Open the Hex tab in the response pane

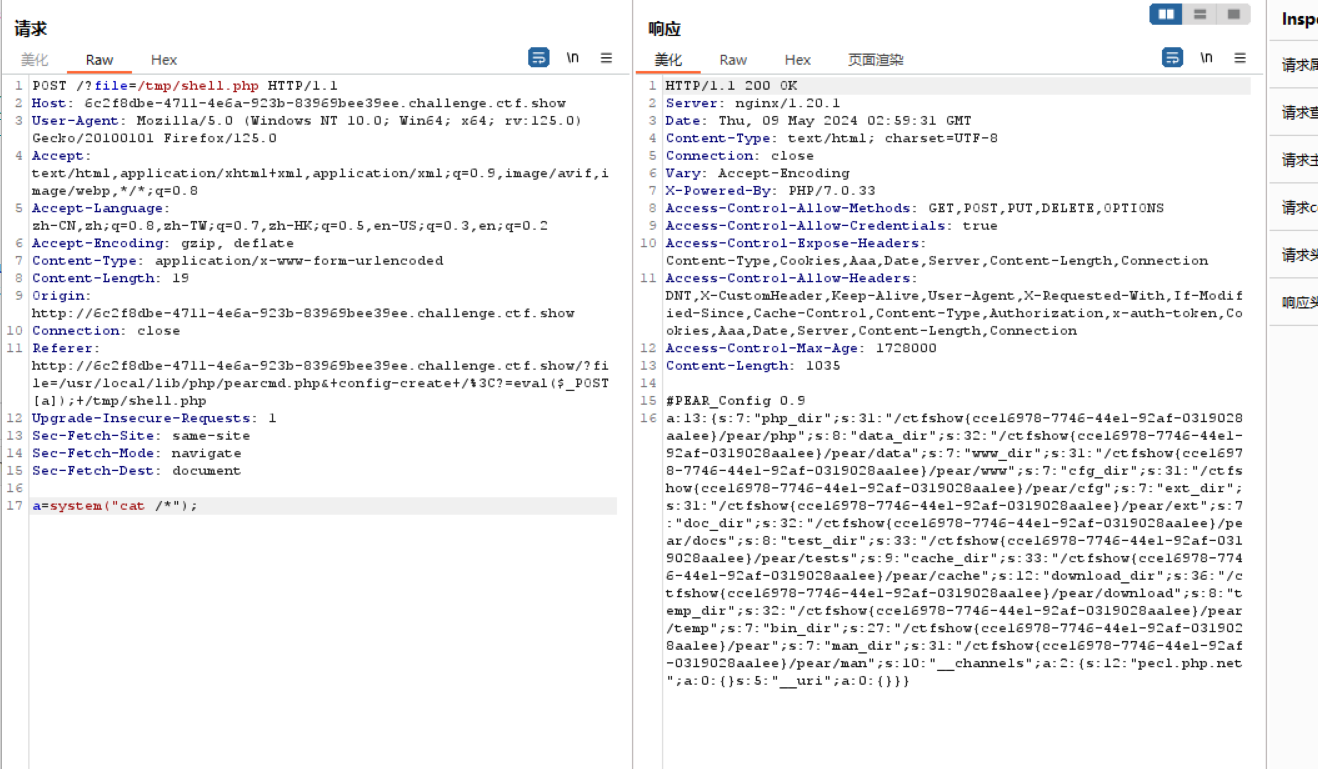[798, 60]
